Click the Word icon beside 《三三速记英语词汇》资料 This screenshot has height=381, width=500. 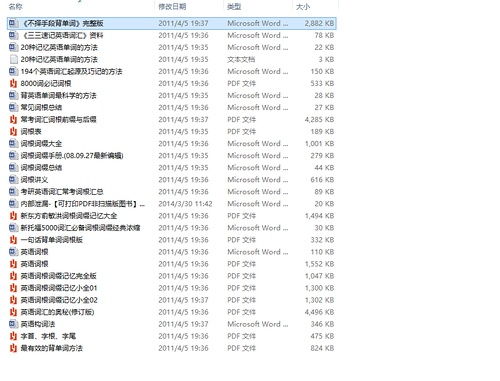coord(13,35)
